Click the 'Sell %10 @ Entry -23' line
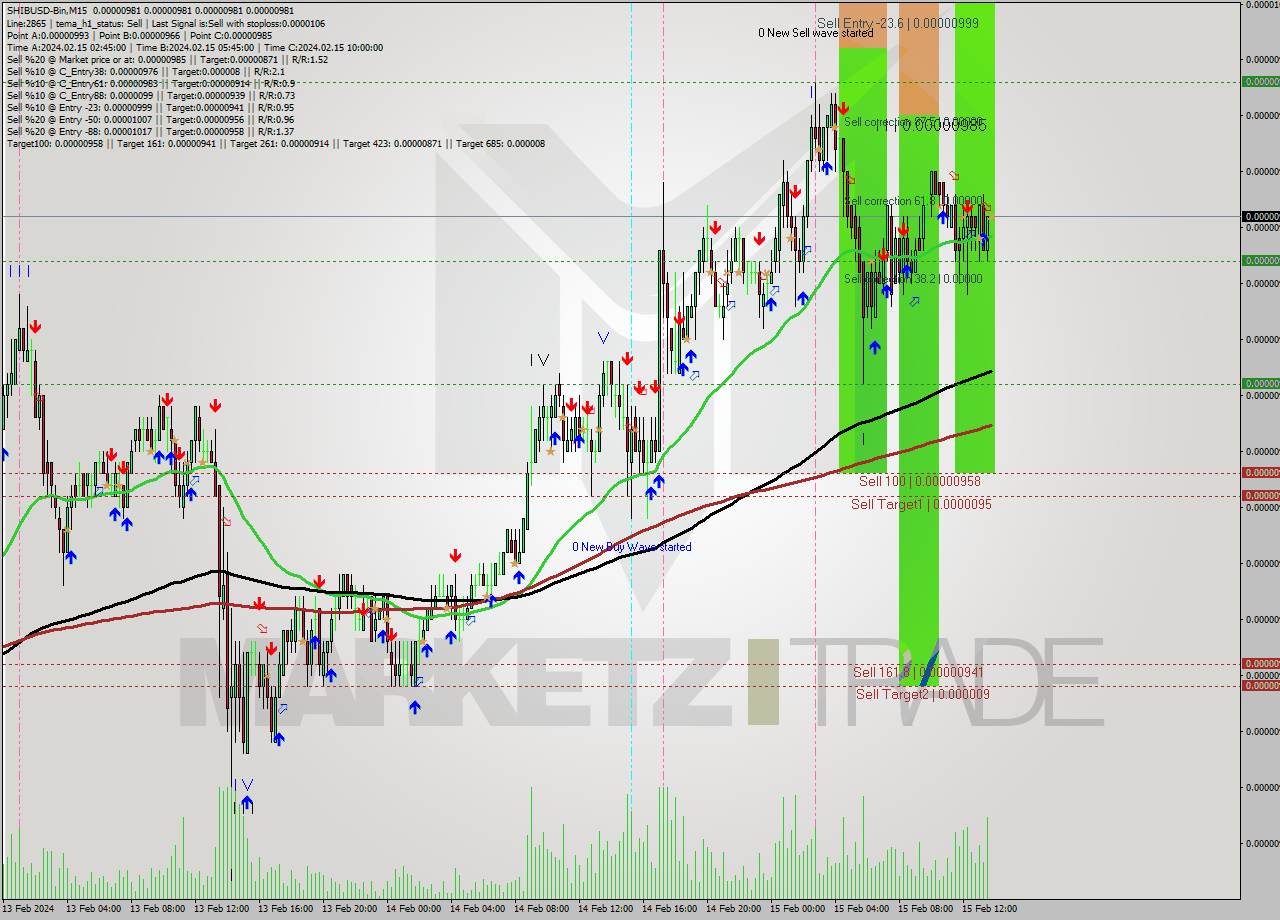This screenshot has width=1280, height=920. (x=150, y=107)
